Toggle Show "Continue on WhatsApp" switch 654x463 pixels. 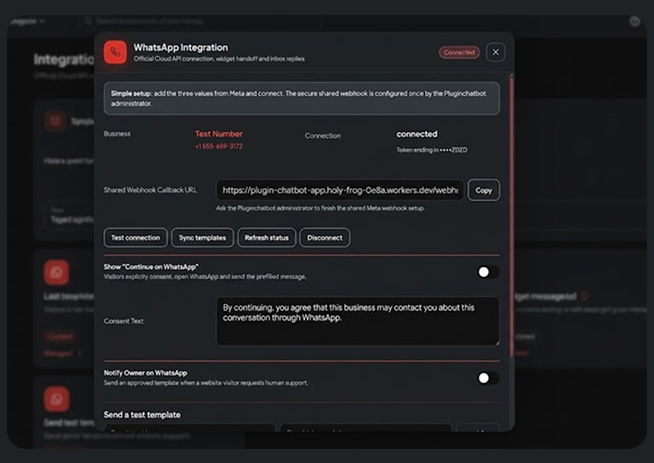pos(488,272)
